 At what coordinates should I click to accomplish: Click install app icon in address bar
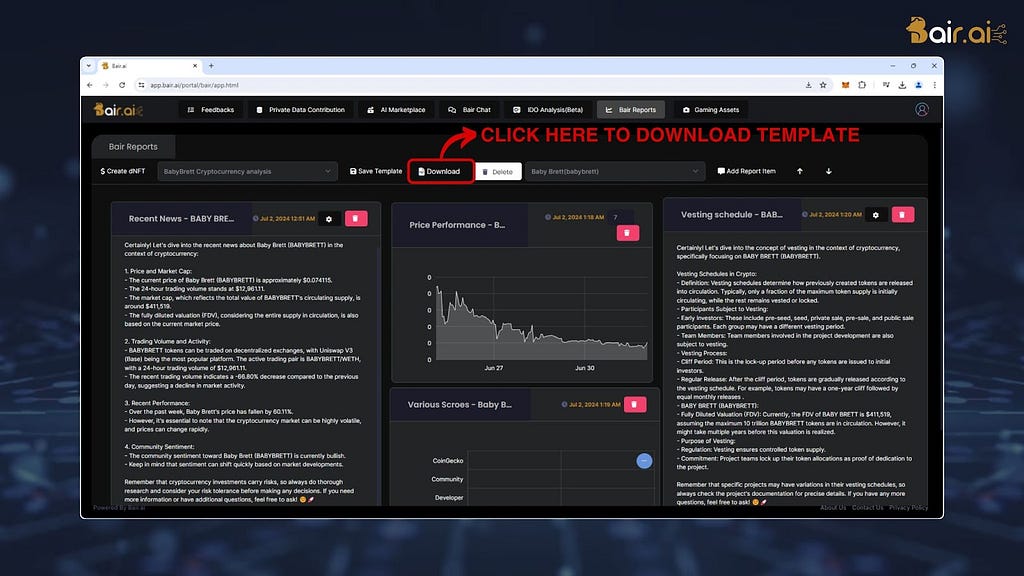pos(808,85)
